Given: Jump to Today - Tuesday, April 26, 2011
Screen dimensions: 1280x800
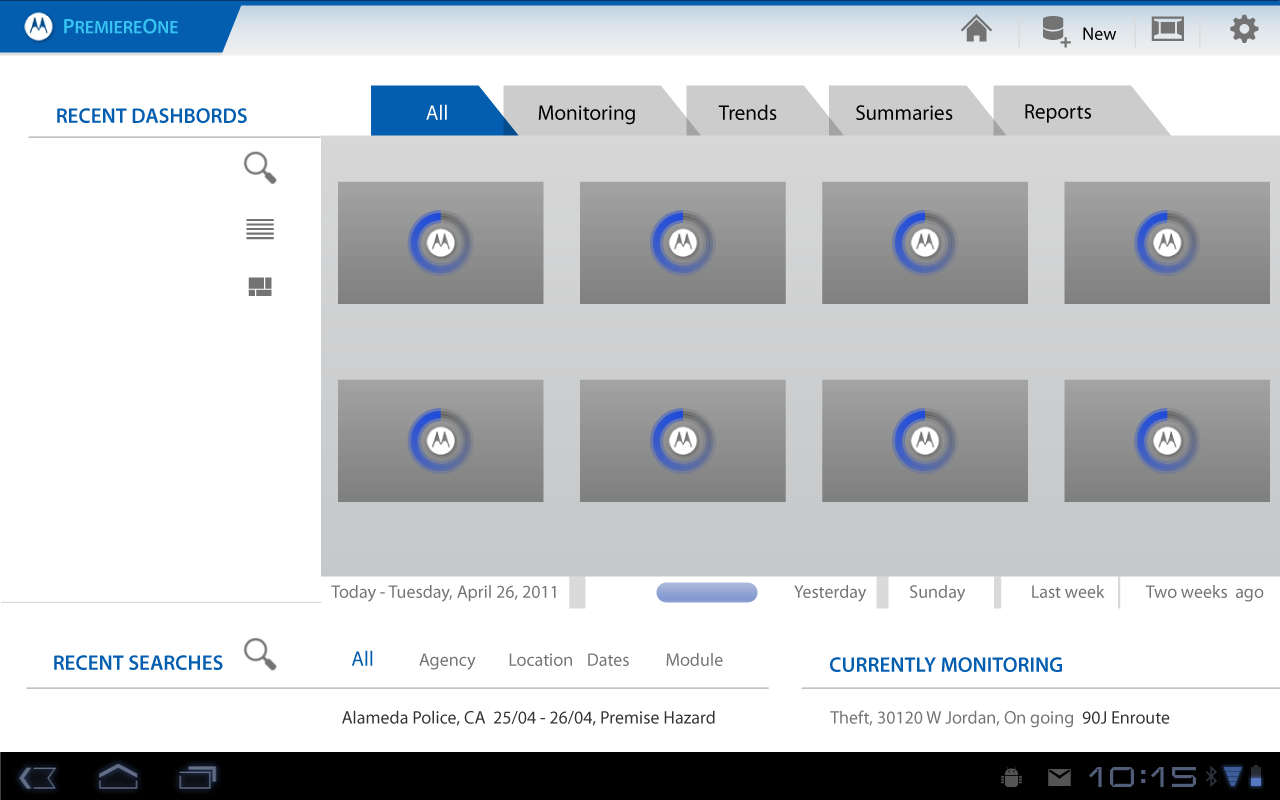Looking at the screenshot, I should (445, 592).
